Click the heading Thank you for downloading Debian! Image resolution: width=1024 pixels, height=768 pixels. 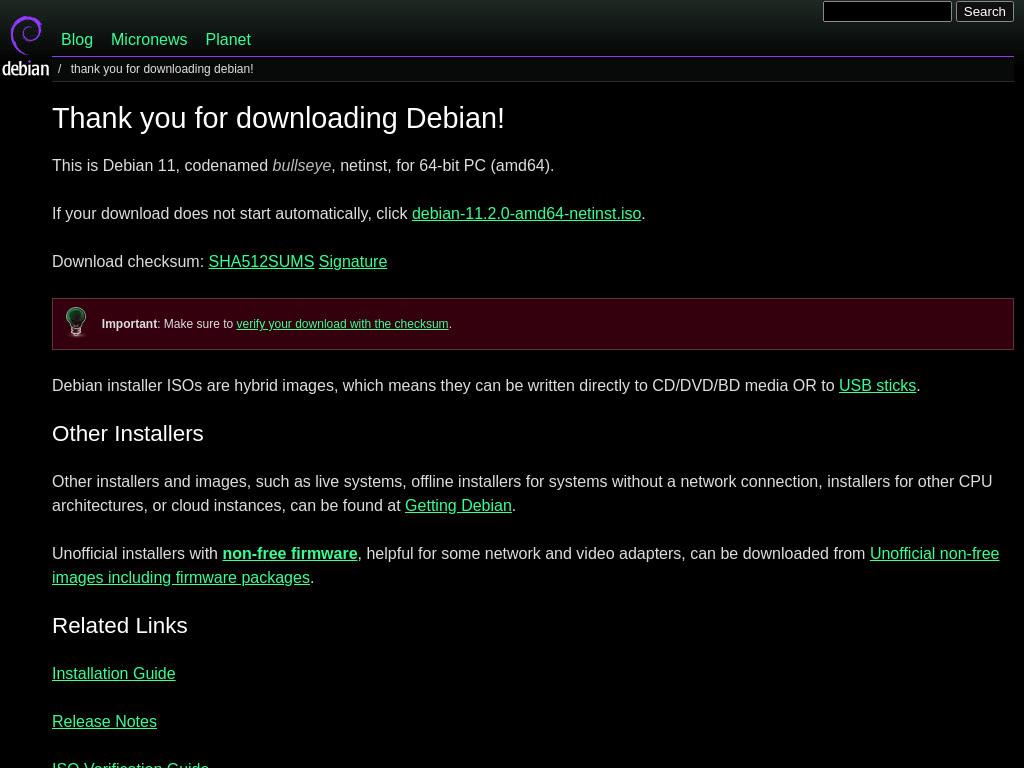point(278,119)
